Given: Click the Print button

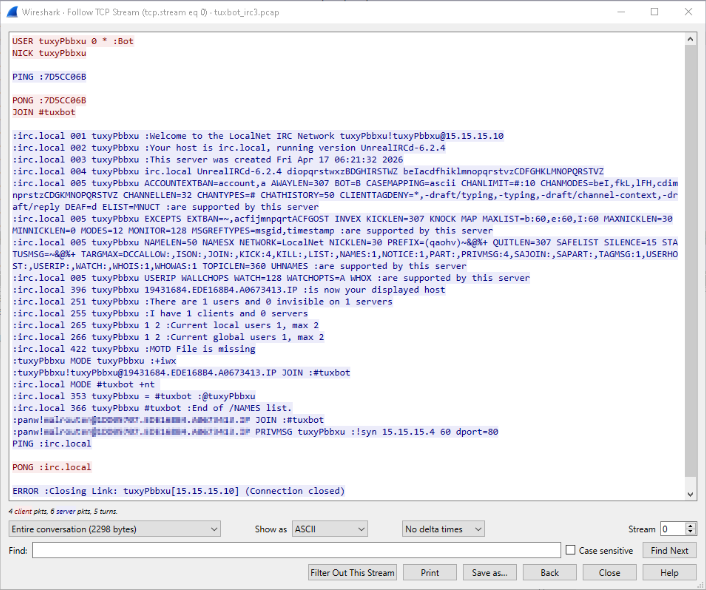Looking at the screenshot, I should click(430, 572).
